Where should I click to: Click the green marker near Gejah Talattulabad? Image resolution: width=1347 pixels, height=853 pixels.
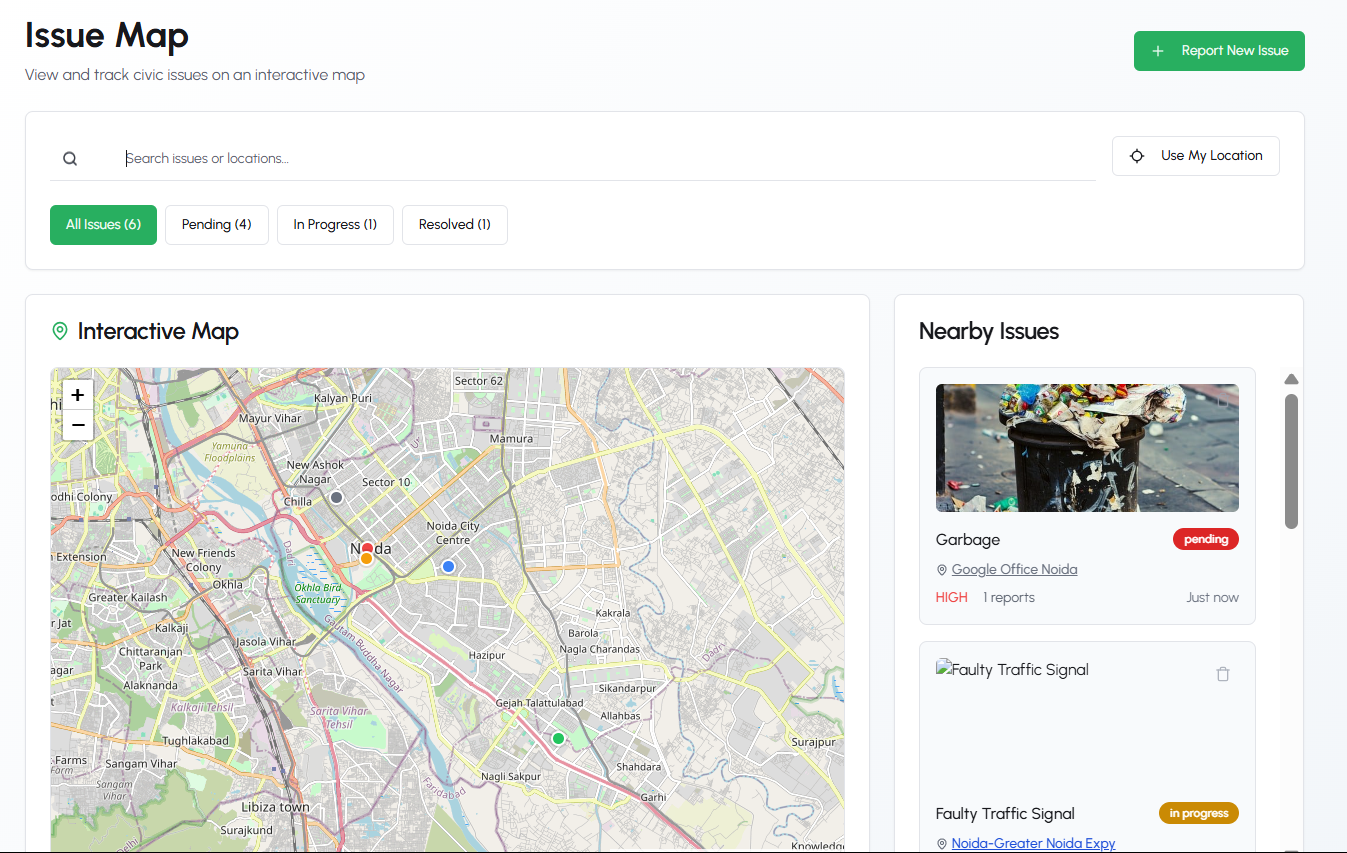(x=558, y=738)
